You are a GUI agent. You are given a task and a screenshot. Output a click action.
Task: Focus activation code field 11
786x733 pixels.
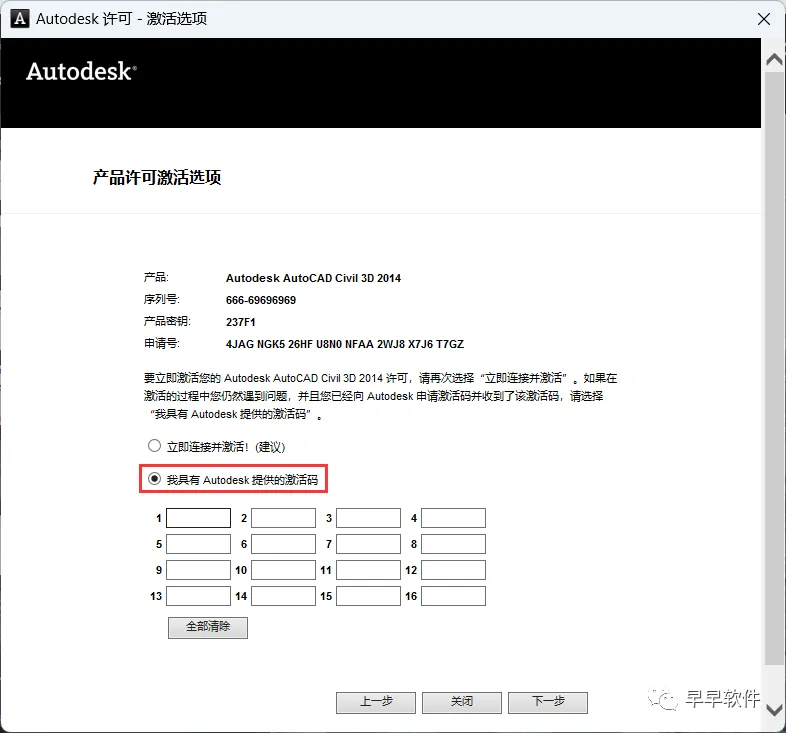(x=368, y=570)
